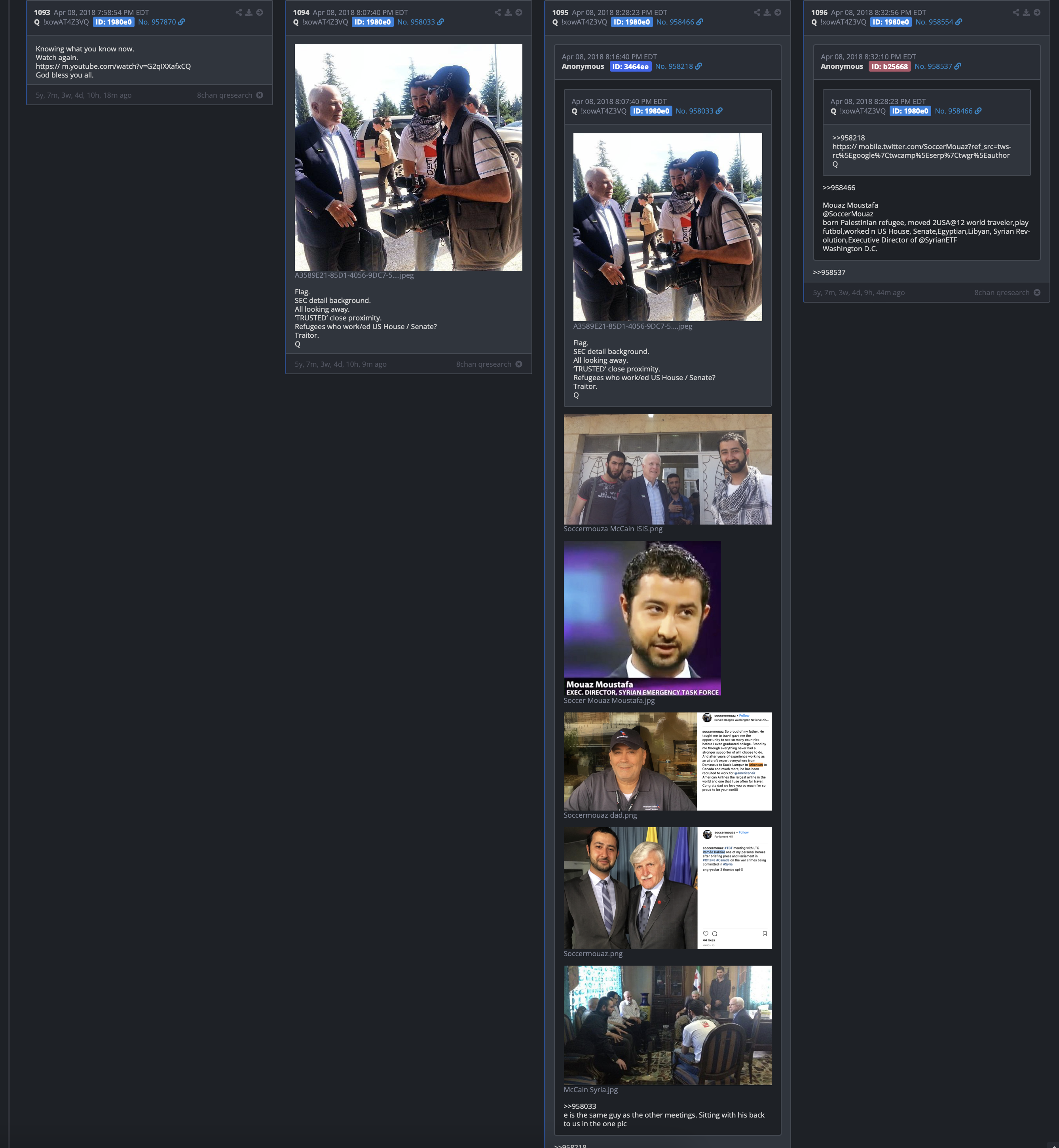This screenshot has width=1059, height=1148.
Task: Click ID: 1980e0 badge on post 1093
Action: tap(114, 22)
